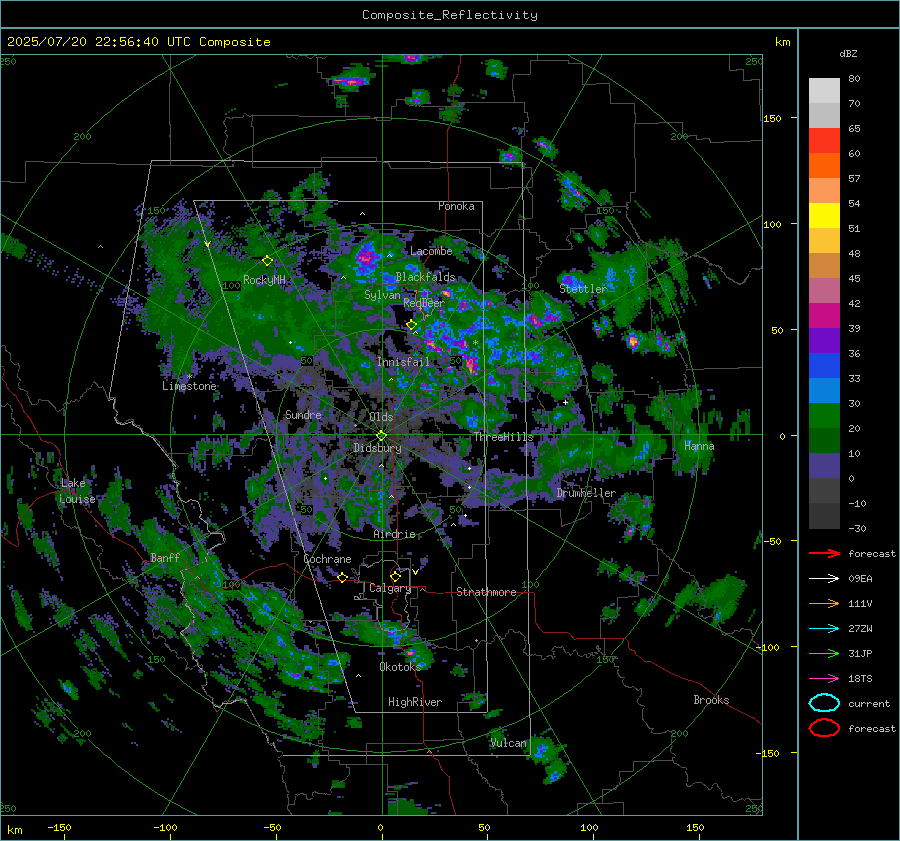Click the yellow diamond marker below Cochrane
Viewport: 900px width, 841px height.
[x=342, y=577]
